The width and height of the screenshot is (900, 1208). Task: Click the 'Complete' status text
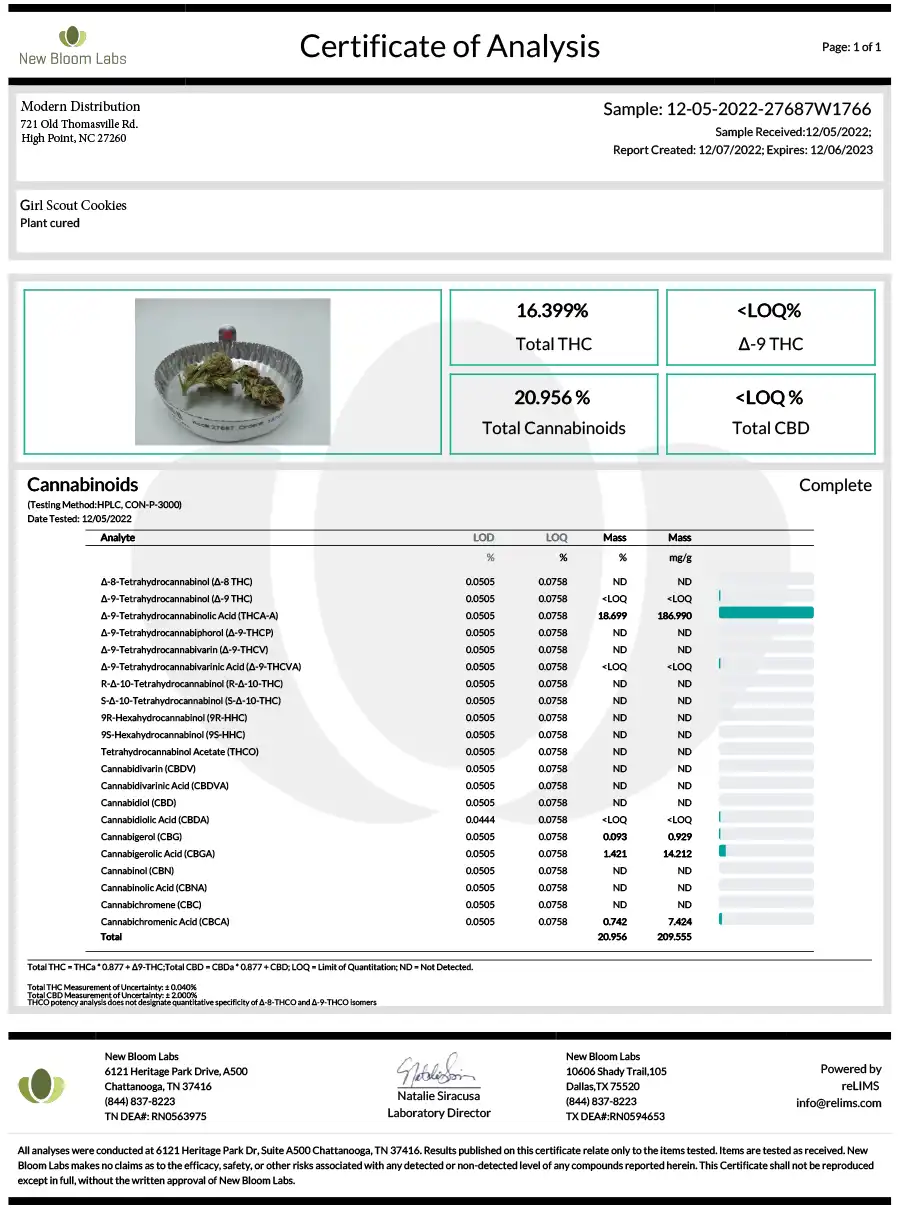pyautogui.click(x=835, y=485)
